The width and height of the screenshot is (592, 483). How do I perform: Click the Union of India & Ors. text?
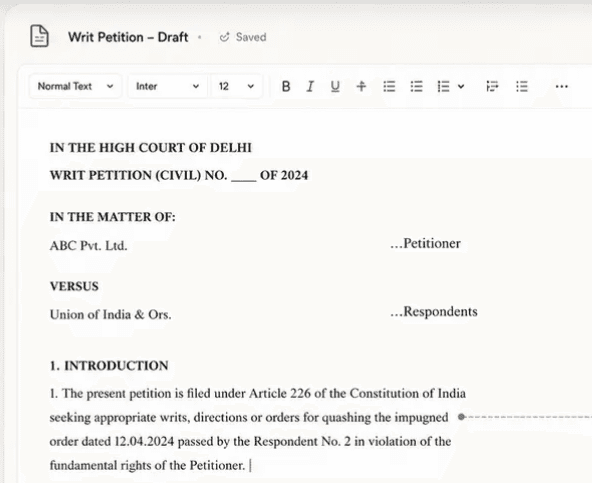[x=111, y=315]
